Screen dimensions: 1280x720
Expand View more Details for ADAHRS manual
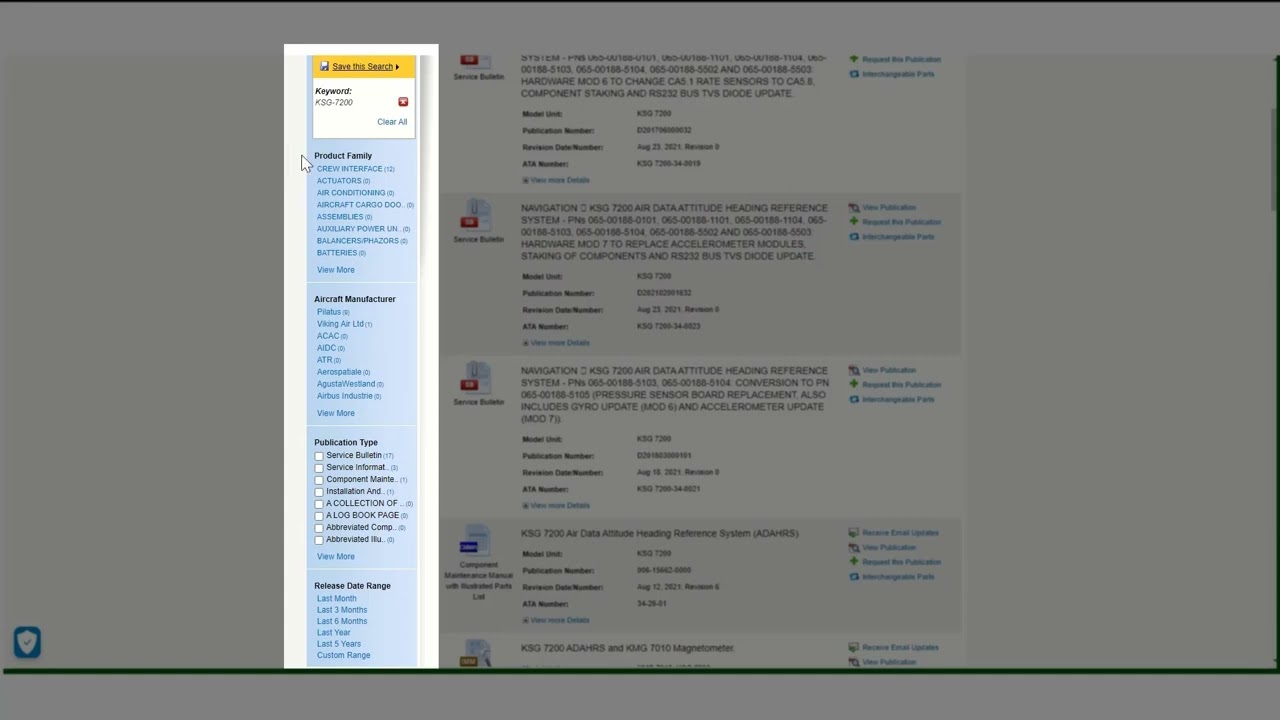tap(556, 621)
